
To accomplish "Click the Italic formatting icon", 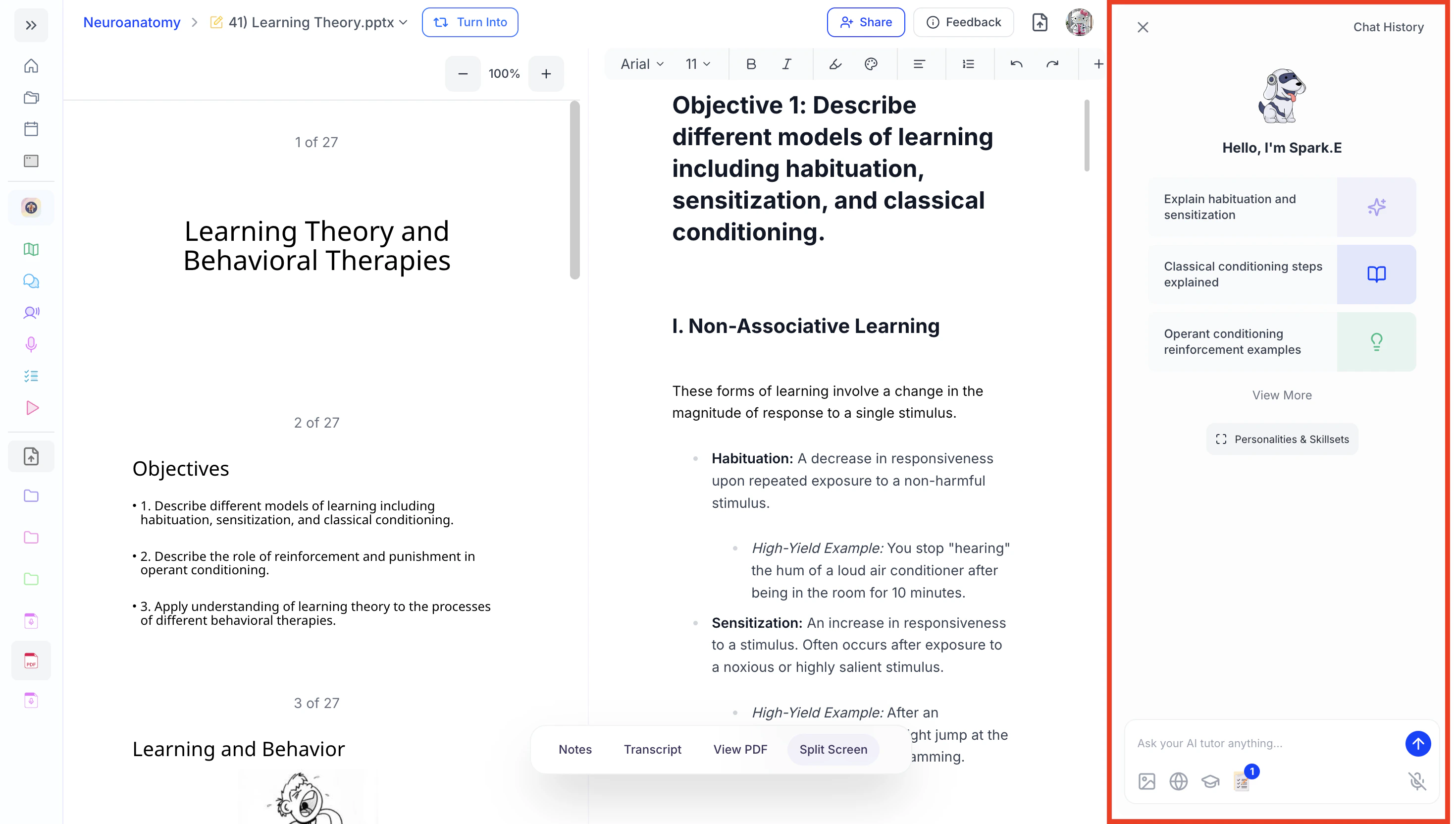I will click(x=786, y=64).
